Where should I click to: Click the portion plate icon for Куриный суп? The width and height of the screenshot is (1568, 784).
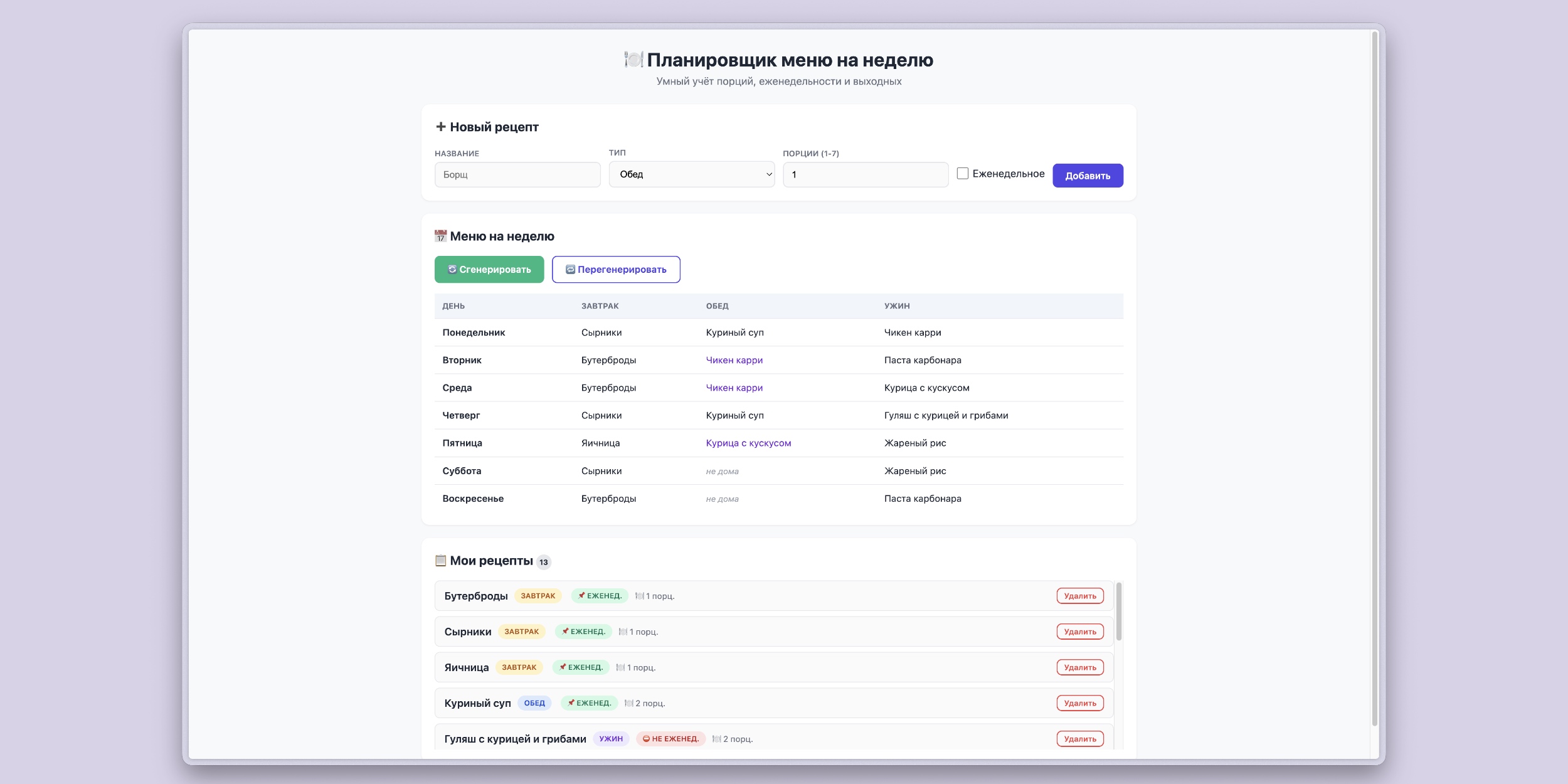628,703
